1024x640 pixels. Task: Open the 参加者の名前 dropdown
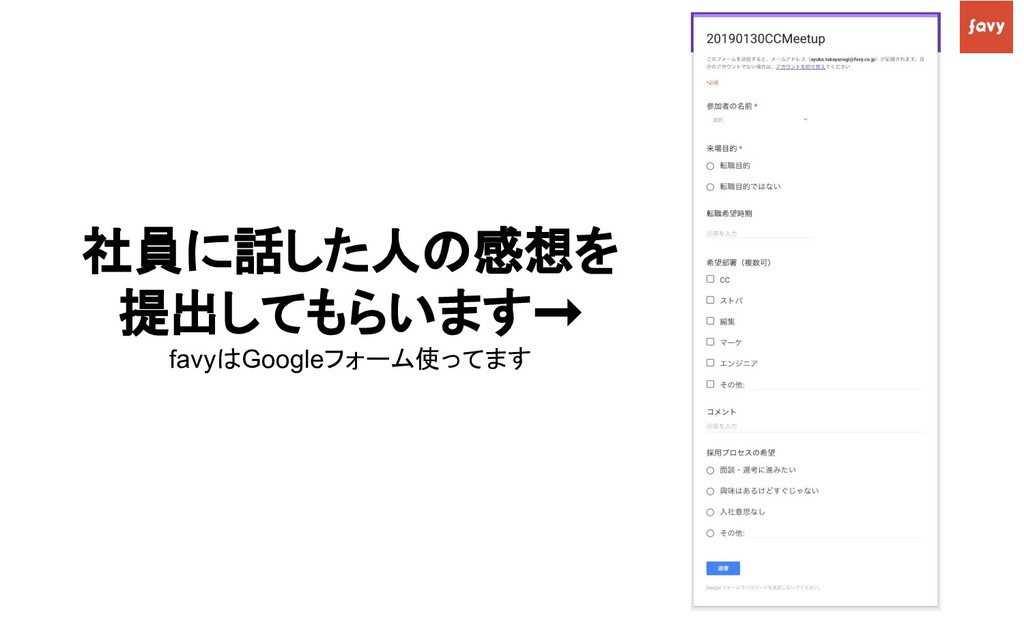[760, 120]
